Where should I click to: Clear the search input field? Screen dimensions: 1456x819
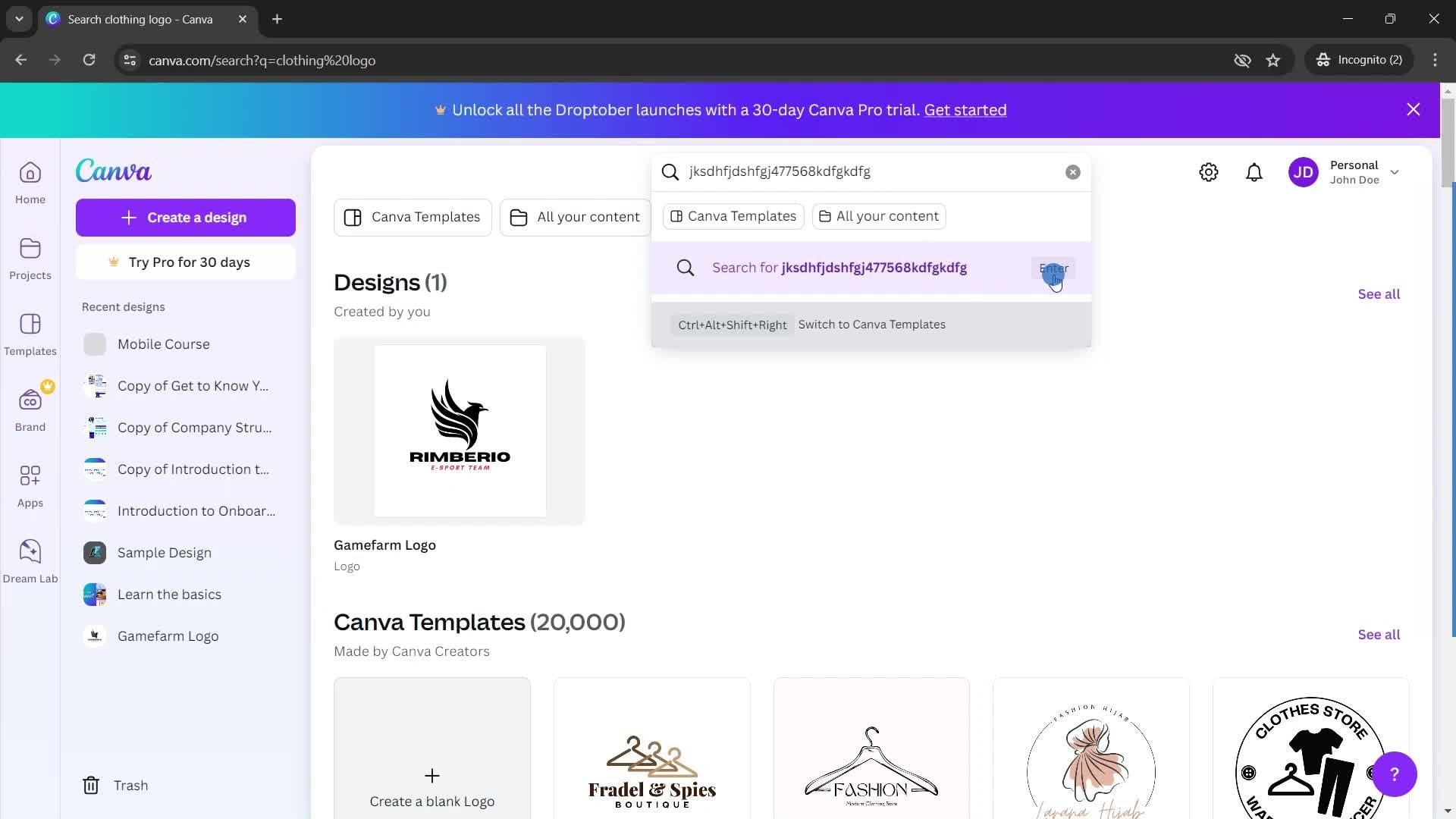click(1072, 171)
